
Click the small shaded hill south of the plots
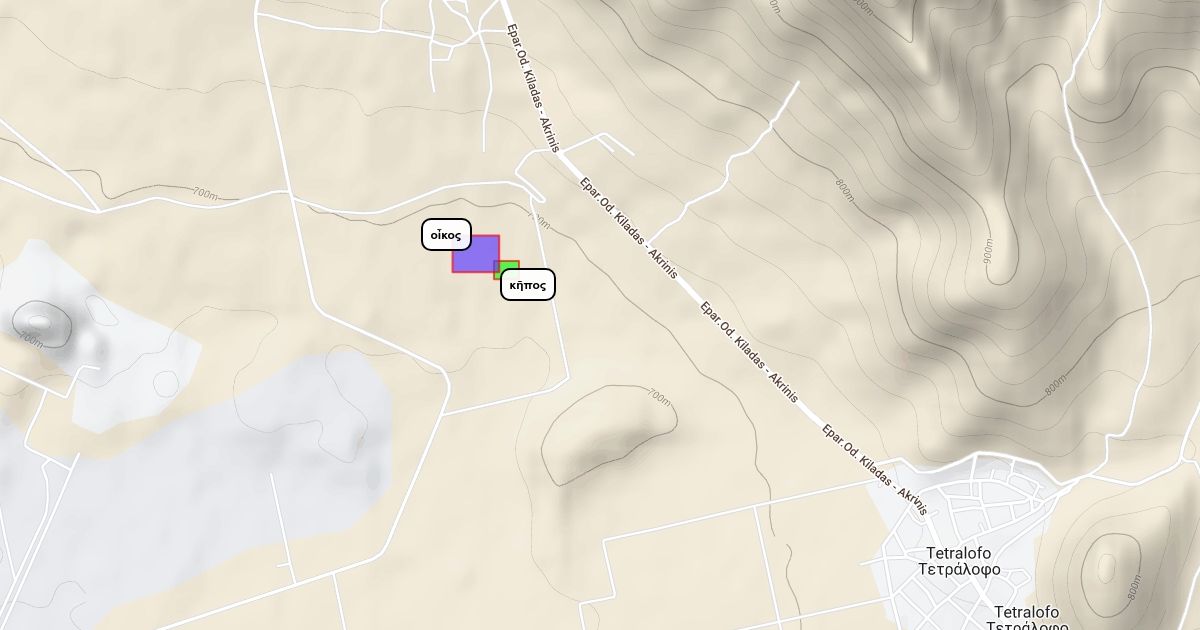605,440
